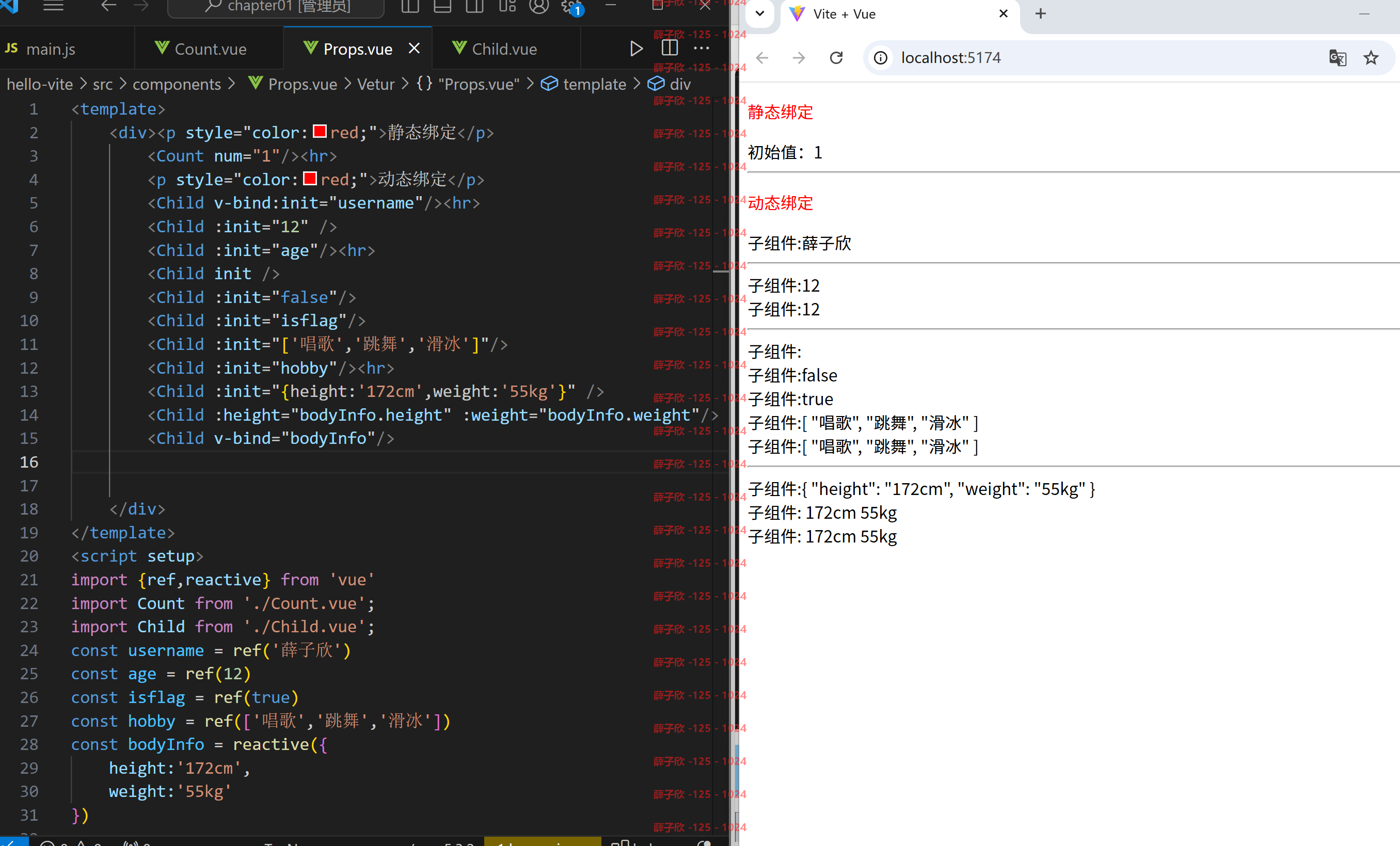
Task: Open Chrome tab search dropdown arrow
Action: (760, 13)
